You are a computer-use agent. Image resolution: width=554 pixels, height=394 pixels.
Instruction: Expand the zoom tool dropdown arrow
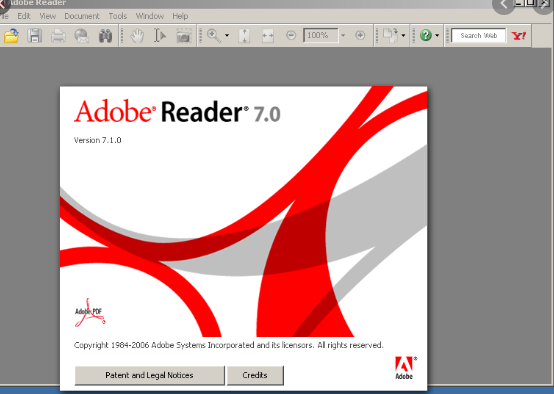point(227,35)
